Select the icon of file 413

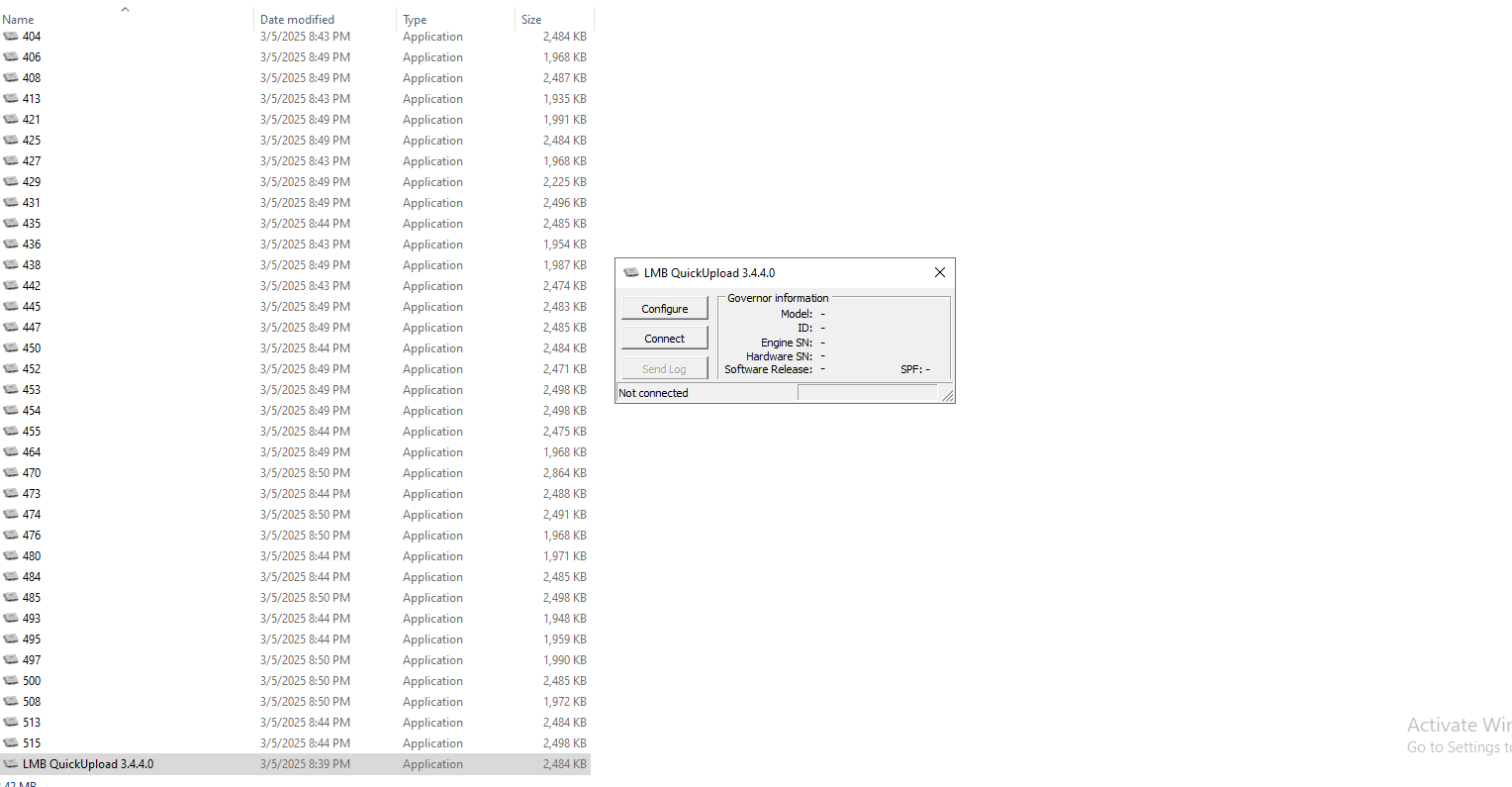11,99
